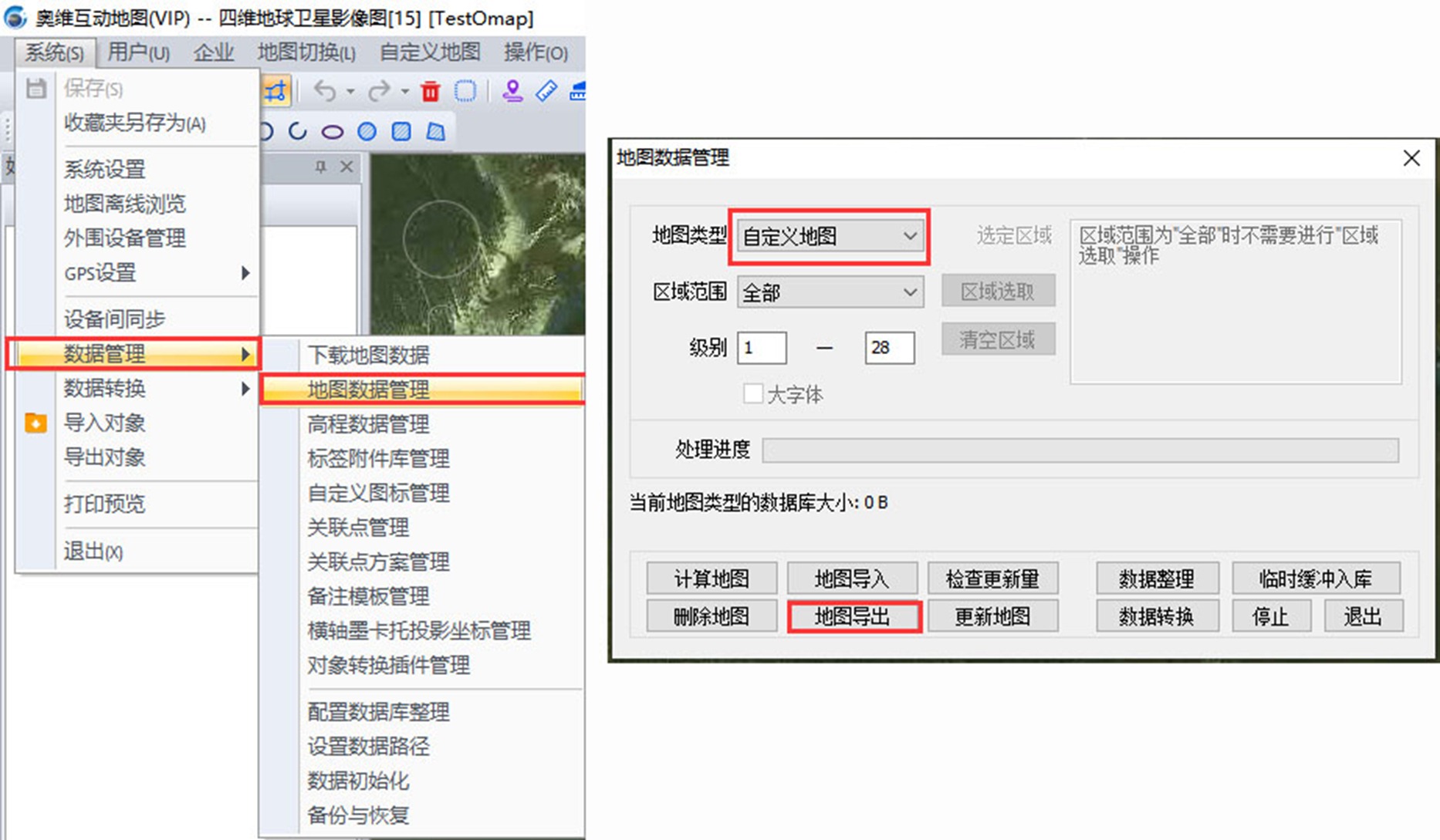Image resolution: width=1440 pixels, height=840 pixels.
Task: Expand the 区域范围 combo box
Action: [x=830, y=293]
